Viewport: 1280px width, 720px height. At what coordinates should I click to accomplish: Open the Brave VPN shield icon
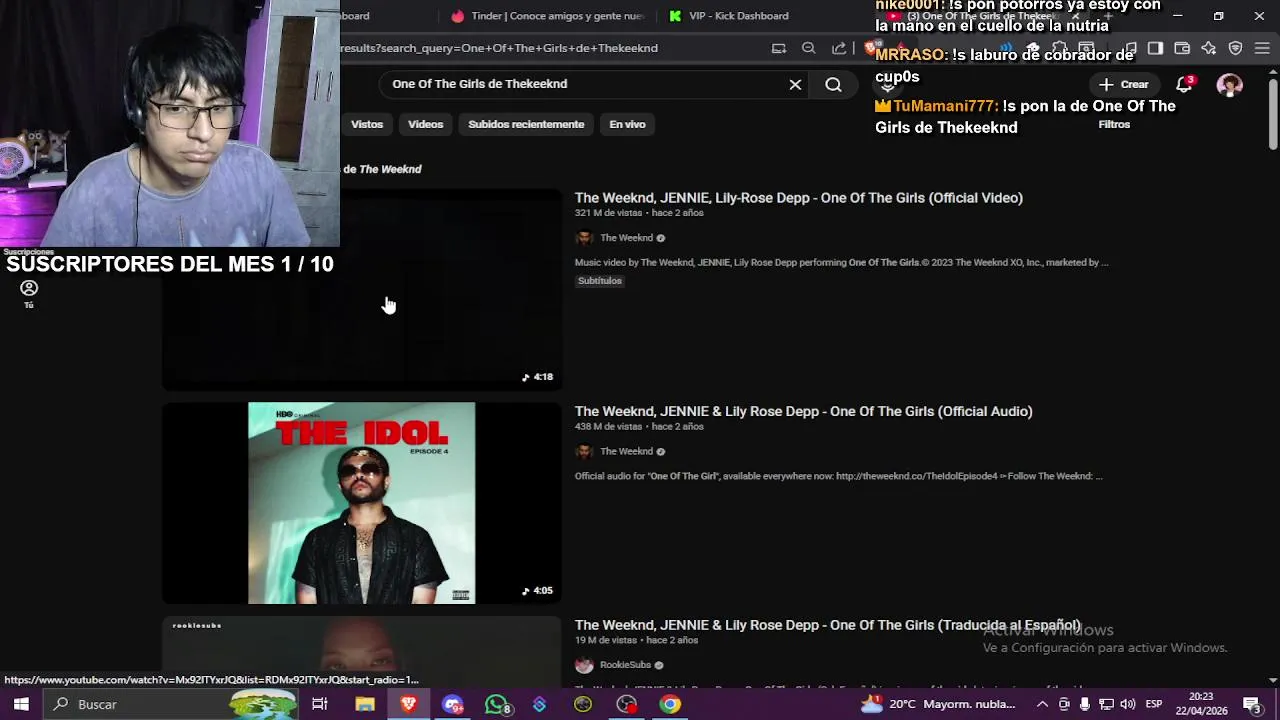[x=1235, y=48]
